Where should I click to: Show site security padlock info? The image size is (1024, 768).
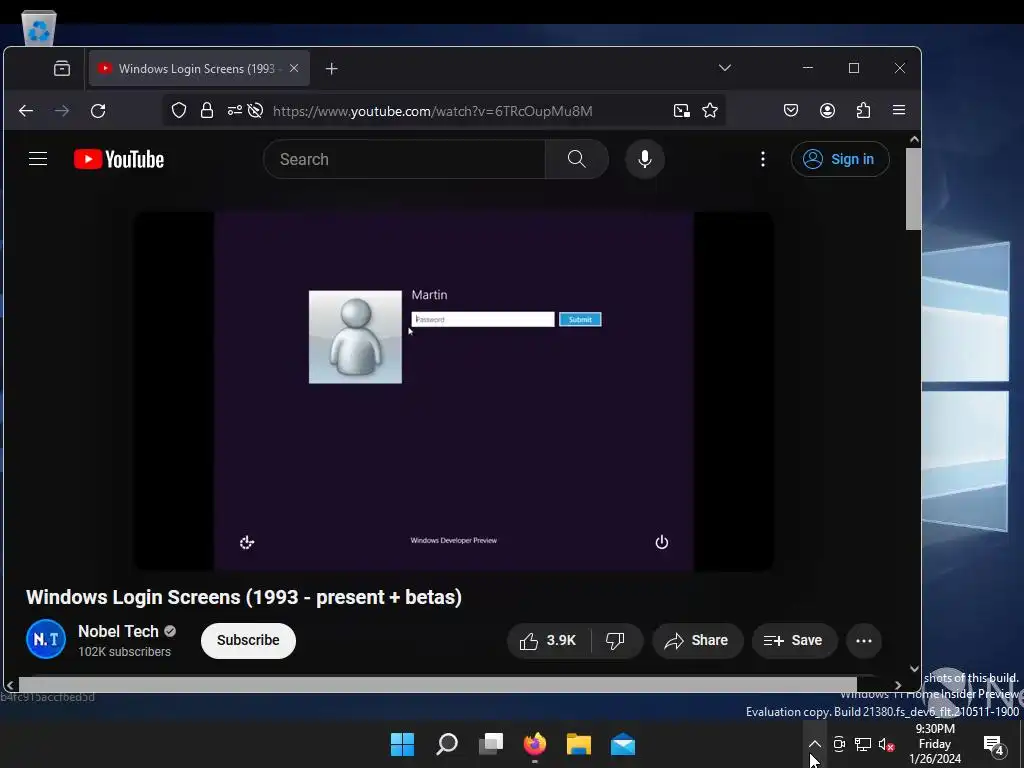tap(207, 110)
